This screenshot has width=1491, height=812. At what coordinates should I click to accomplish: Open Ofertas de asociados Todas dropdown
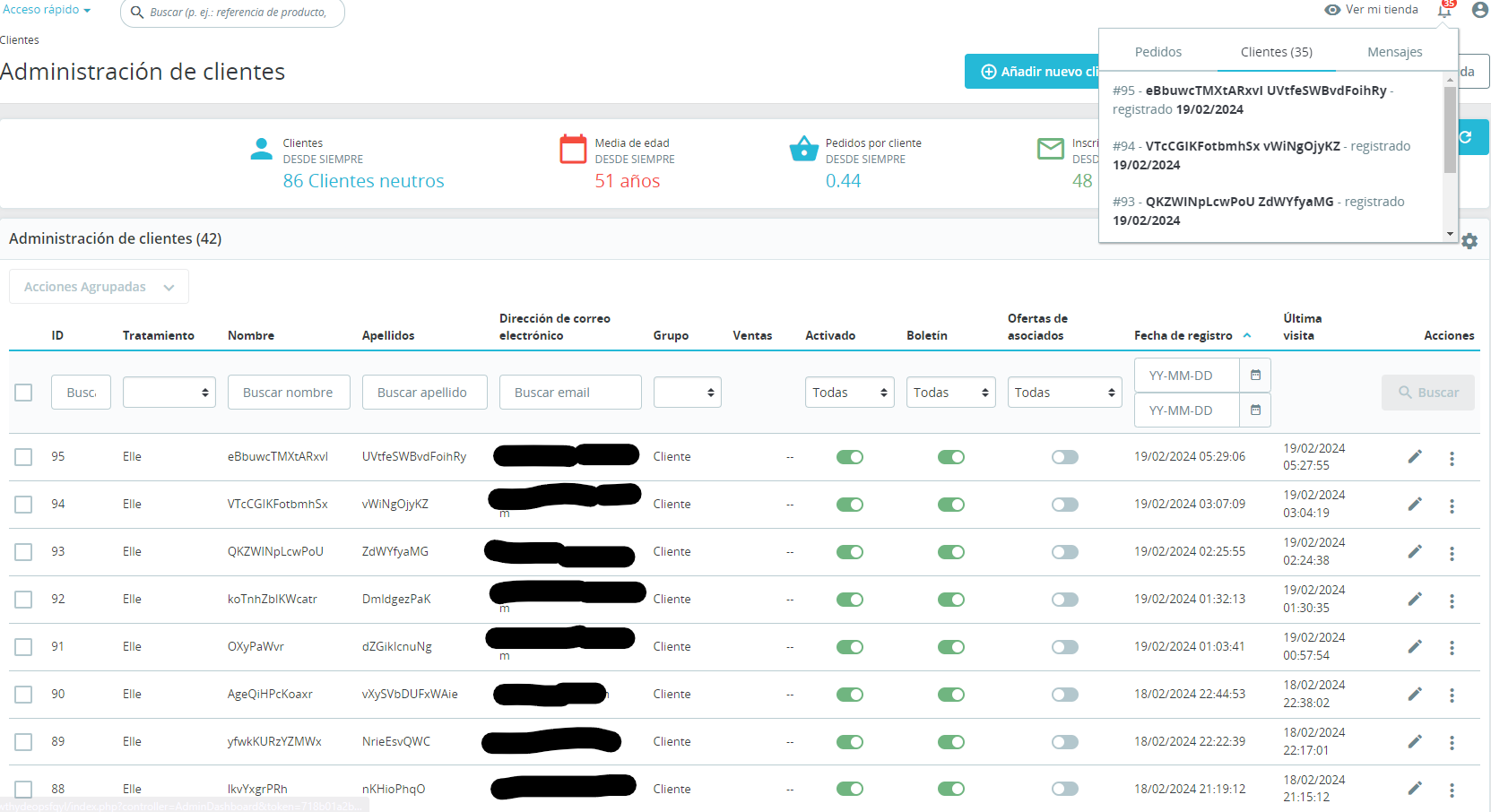click(1065, 393)
